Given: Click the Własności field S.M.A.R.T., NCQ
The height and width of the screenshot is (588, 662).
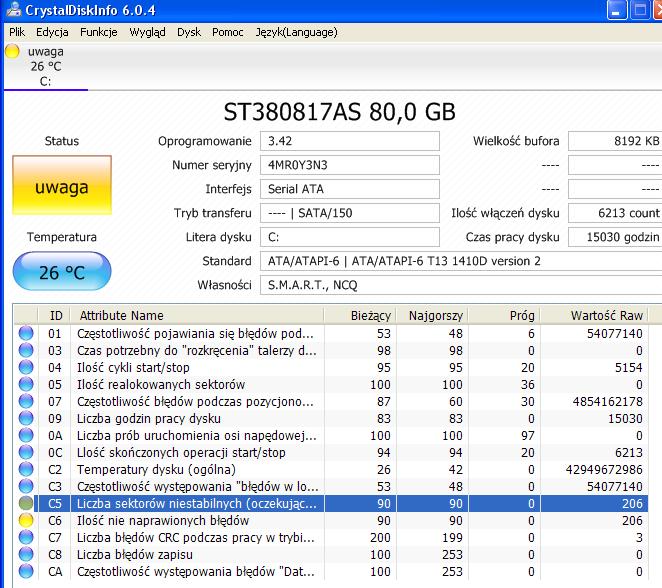Looking at the screenshot, I should 461,285.
